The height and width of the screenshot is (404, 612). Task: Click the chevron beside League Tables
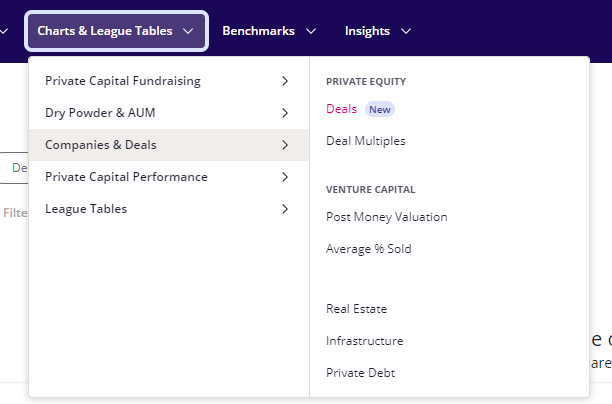[285, 209]
